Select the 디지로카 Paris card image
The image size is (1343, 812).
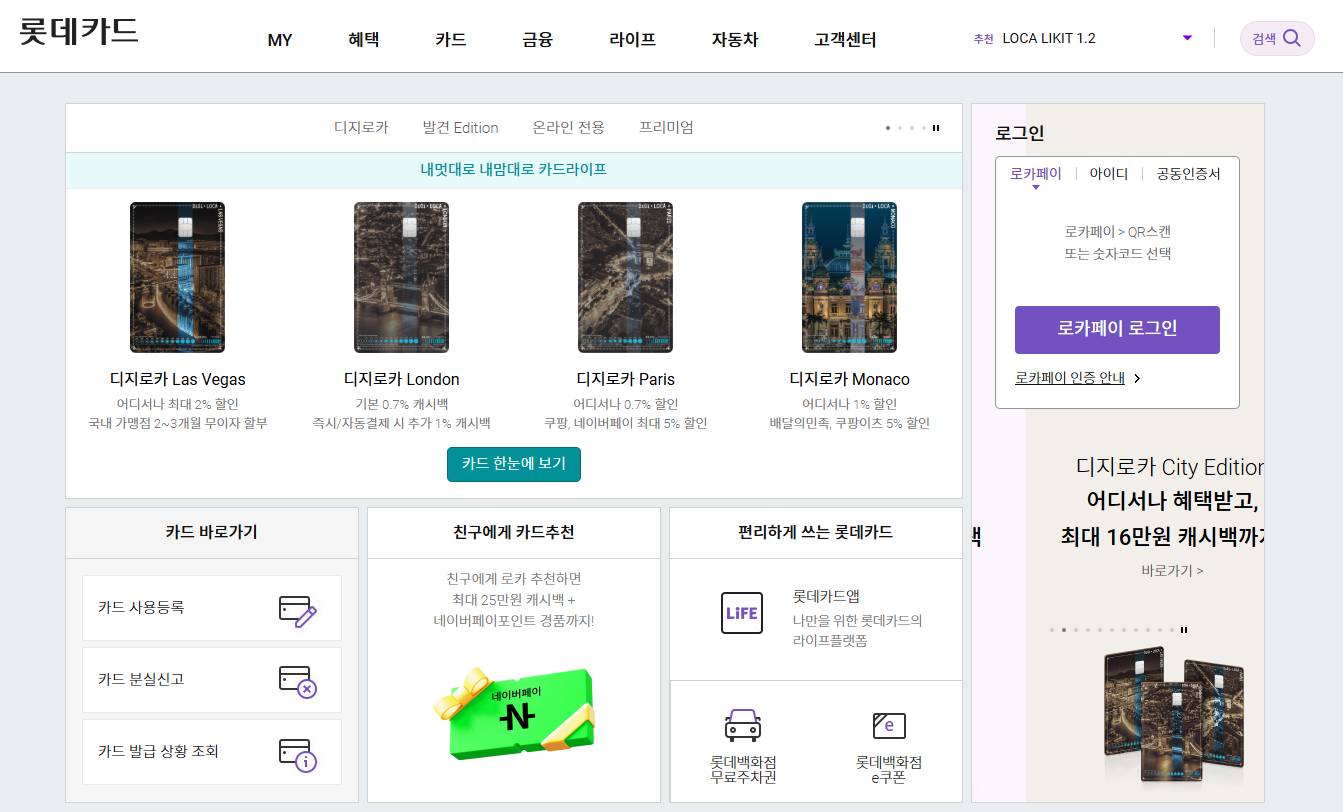625,277
